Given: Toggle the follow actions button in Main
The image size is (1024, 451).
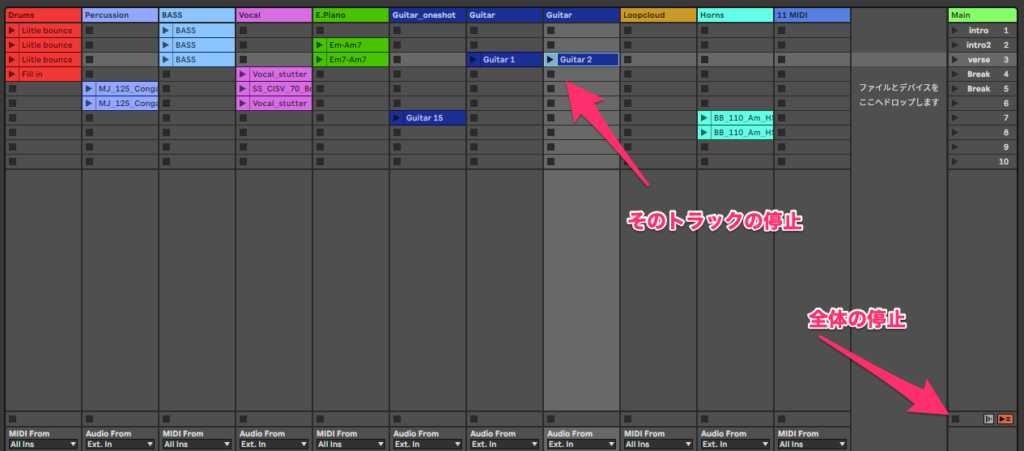Looking at the screenshot, I should click(x=988, y=419).
